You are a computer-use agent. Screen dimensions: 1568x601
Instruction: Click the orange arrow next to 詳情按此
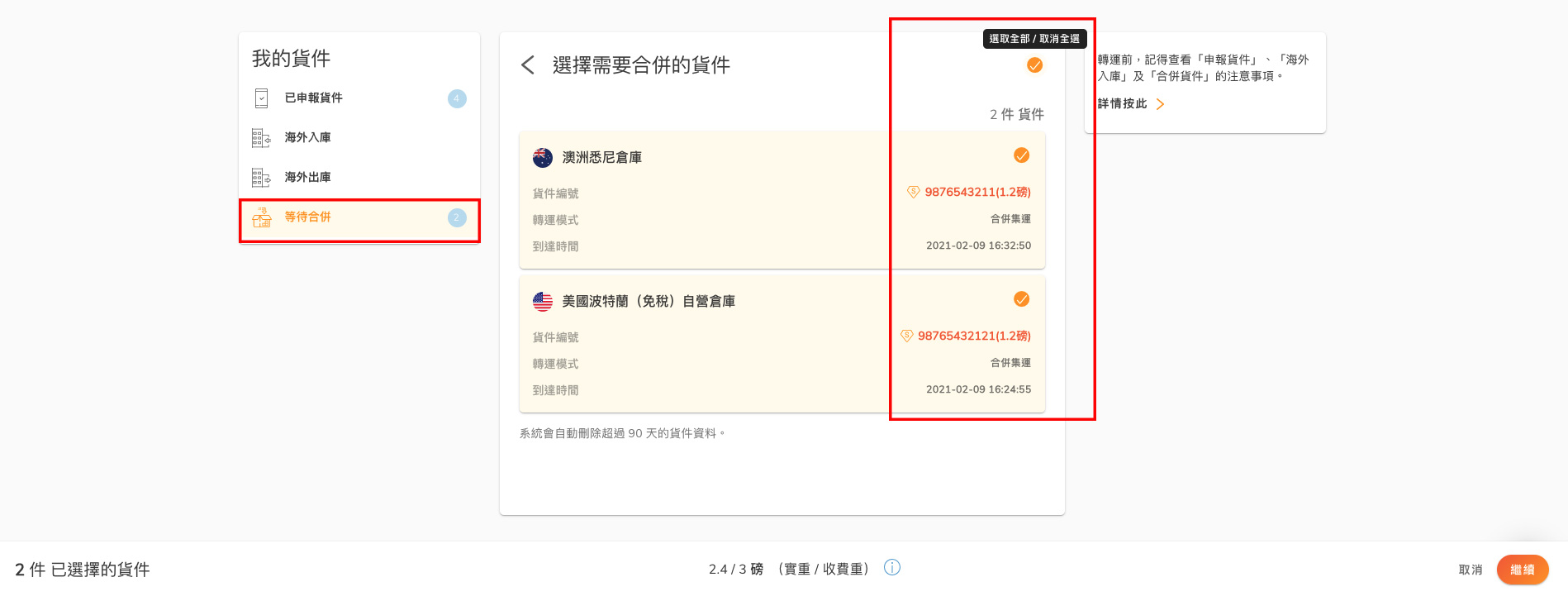[1160, 104]
